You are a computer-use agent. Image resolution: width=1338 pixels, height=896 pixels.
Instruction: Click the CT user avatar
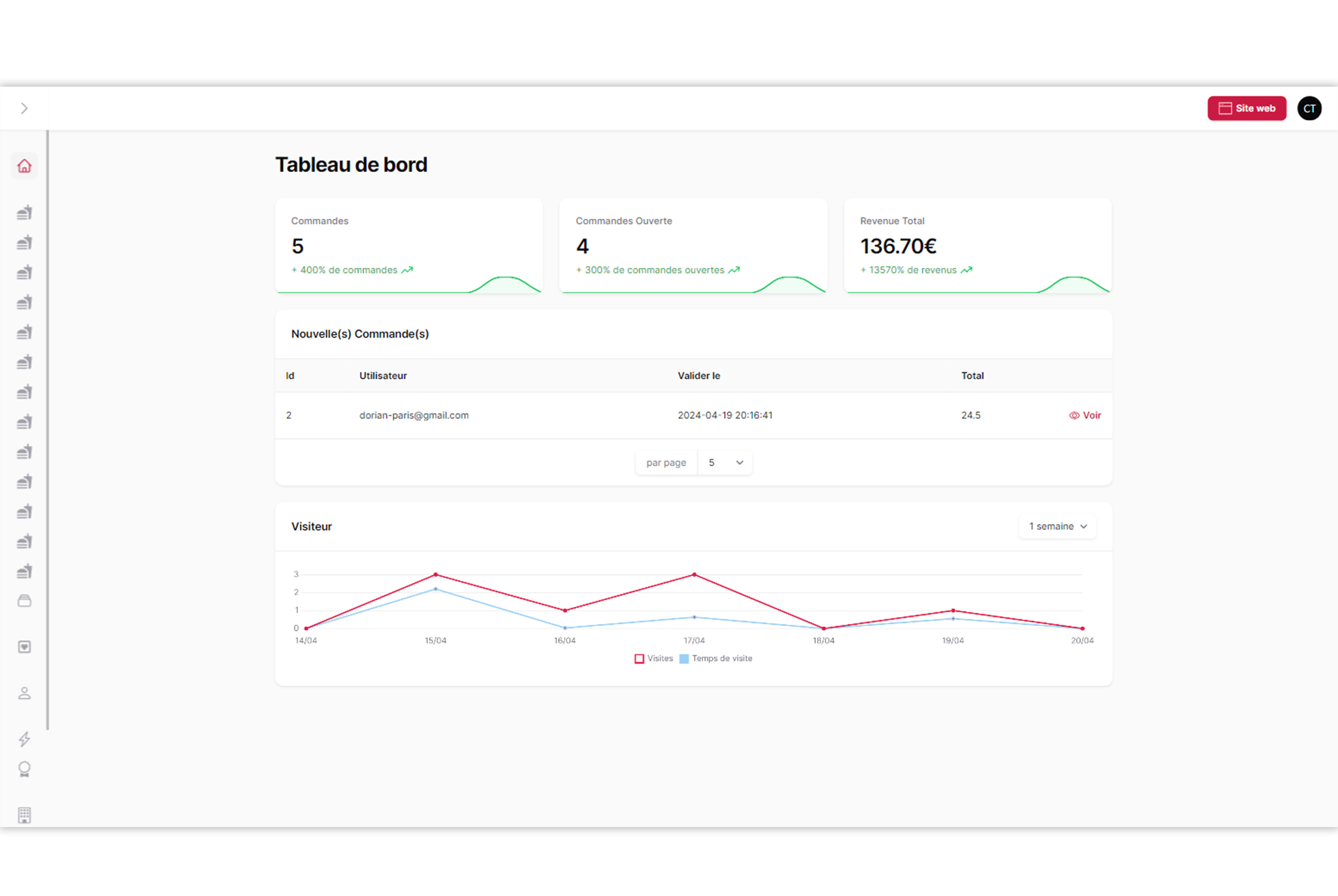(x=1309, y=108)
